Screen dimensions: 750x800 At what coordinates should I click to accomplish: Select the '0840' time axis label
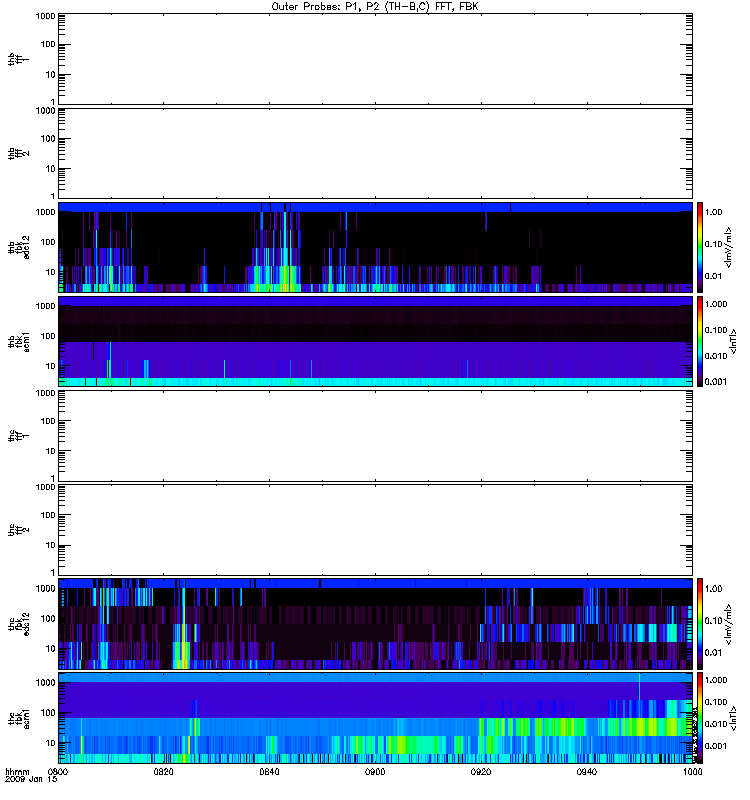click(x=269, y=771)
